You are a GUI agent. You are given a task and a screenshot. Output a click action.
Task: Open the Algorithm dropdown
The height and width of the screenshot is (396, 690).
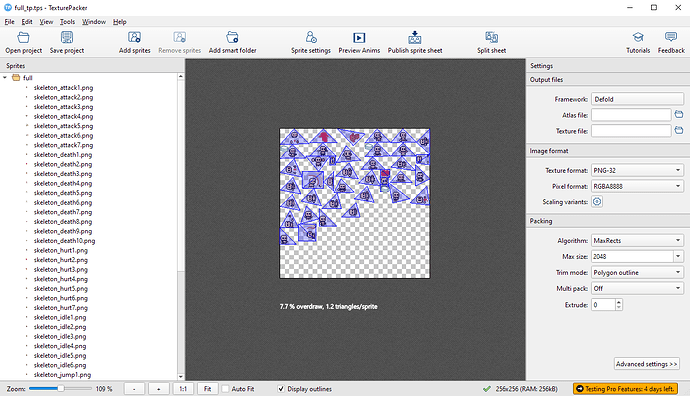pyautogui.click(x=638, y=241)
